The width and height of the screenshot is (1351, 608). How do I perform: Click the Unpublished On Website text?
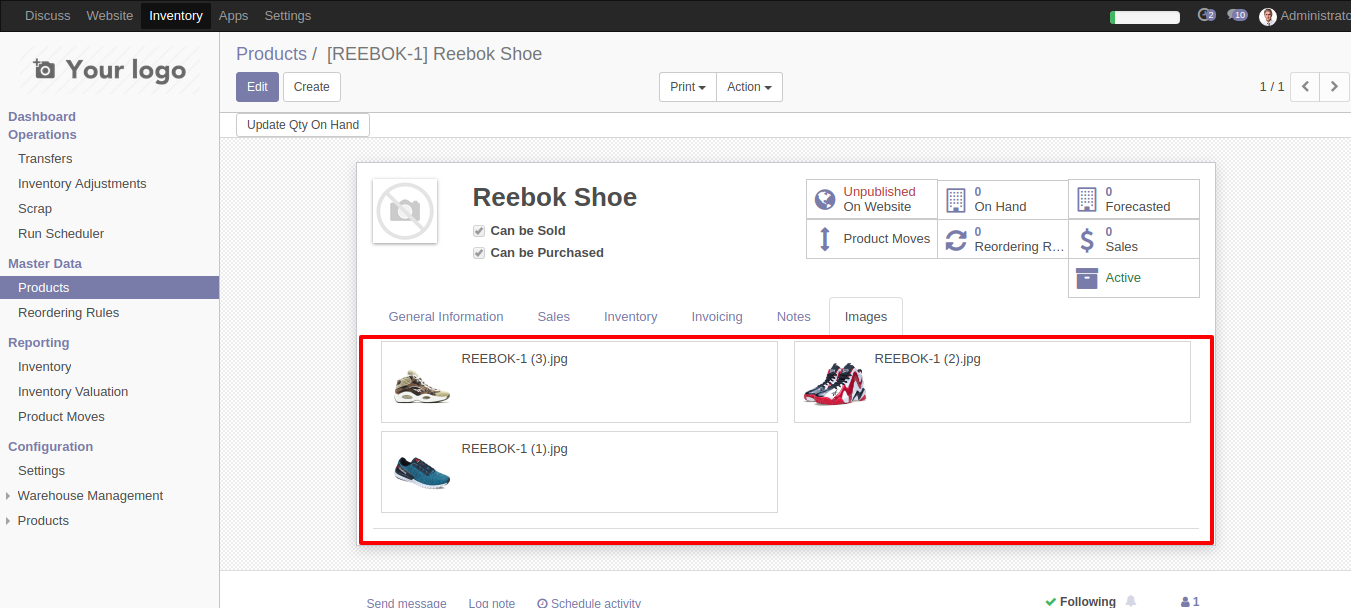(879, 199)
